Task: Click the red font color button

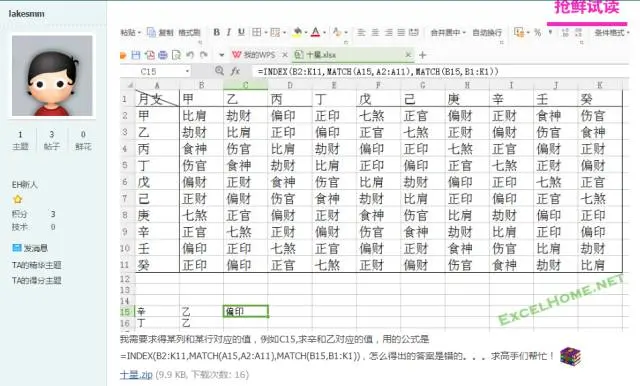Action: pyautogui.click(x=316, y=32)
